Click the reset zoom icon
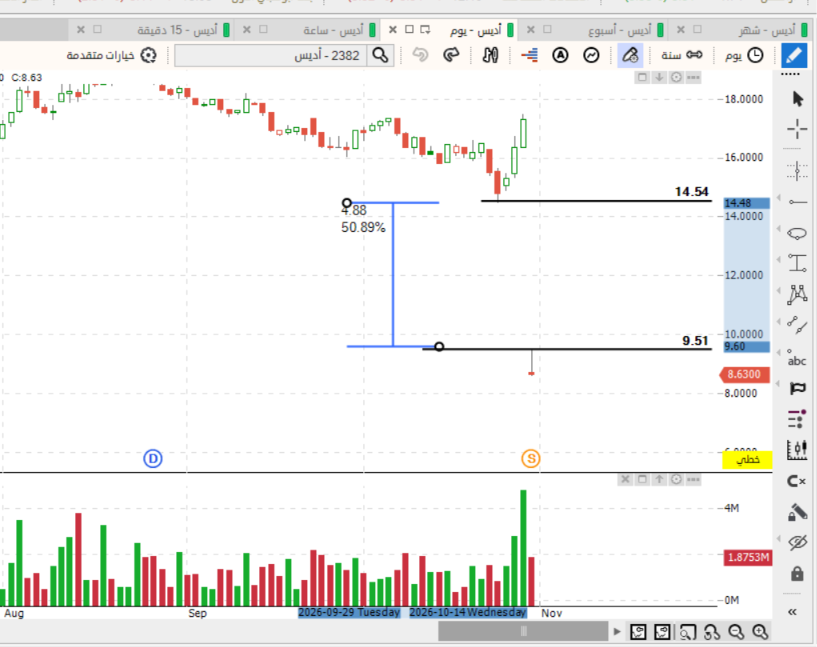This screenshot has height=647, width=817. coord(712,632)
